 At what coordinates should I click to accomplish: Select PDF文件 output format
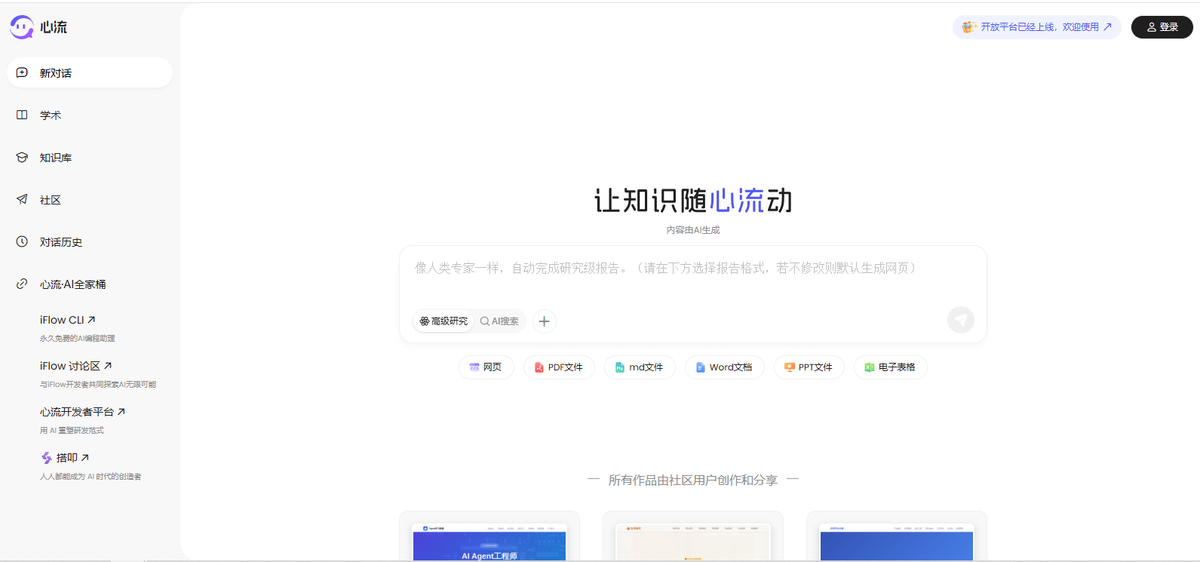[x=559, y=367]
